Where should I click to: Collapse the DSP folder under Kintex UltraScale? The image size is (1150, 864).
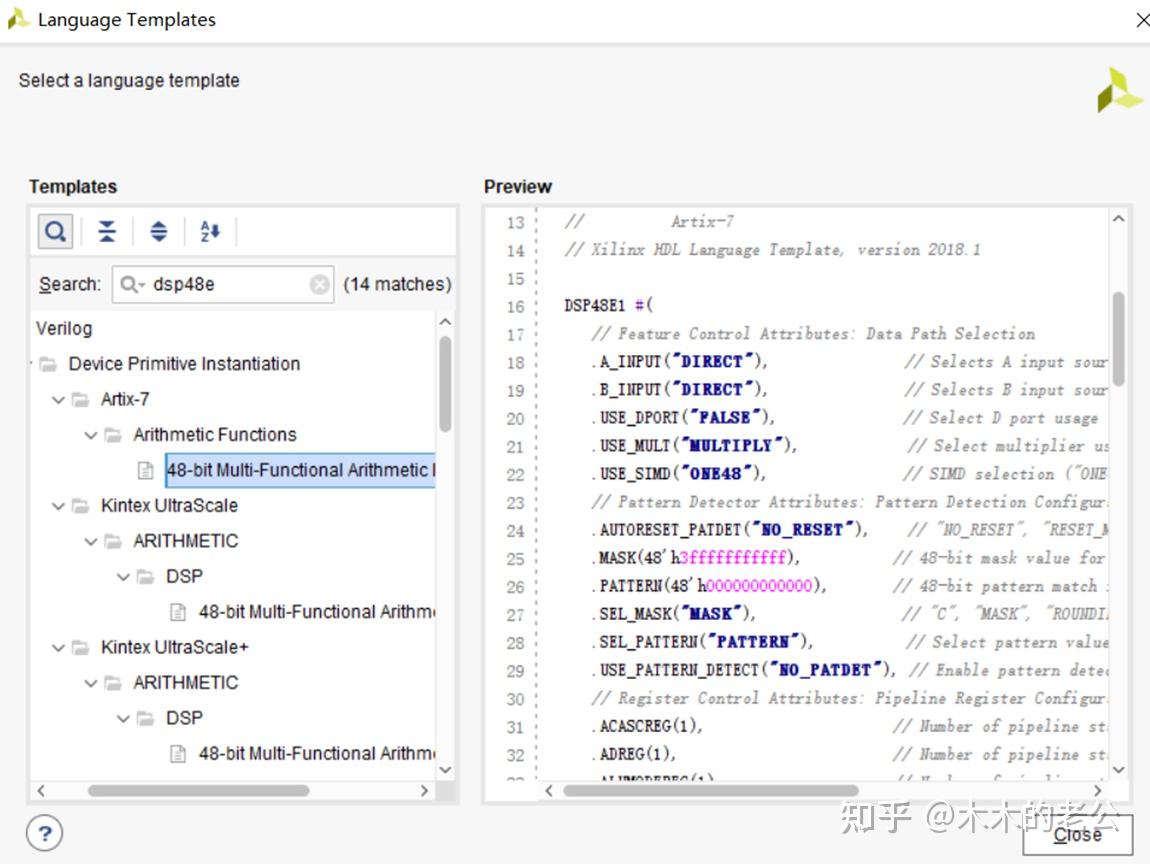123,577
